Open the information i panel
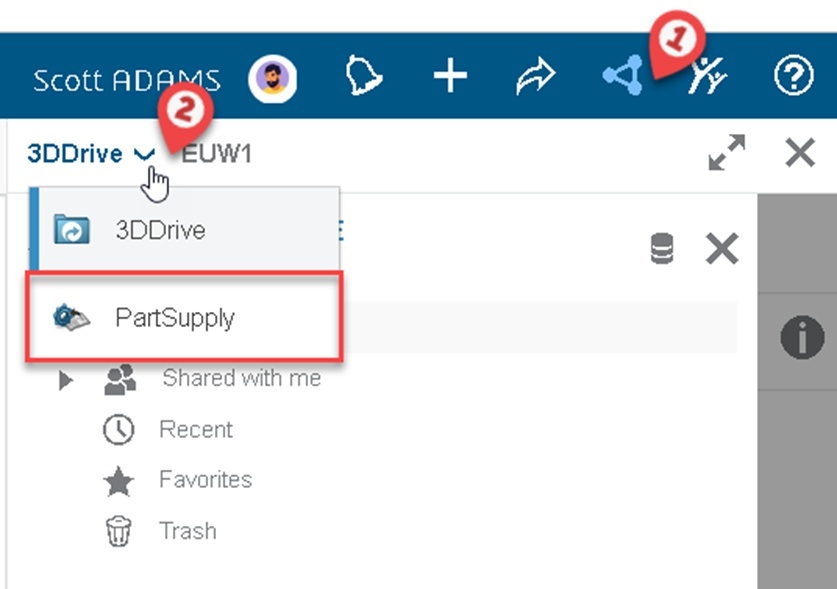The width and height of the screenshot is (837, 589). coord(802,337)
